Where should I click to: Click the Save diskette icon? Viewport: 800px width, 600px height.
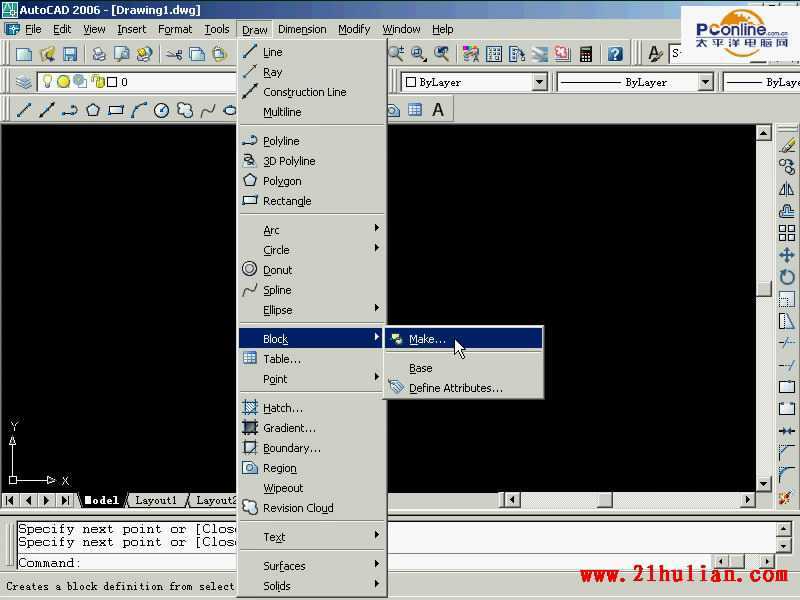70,54
